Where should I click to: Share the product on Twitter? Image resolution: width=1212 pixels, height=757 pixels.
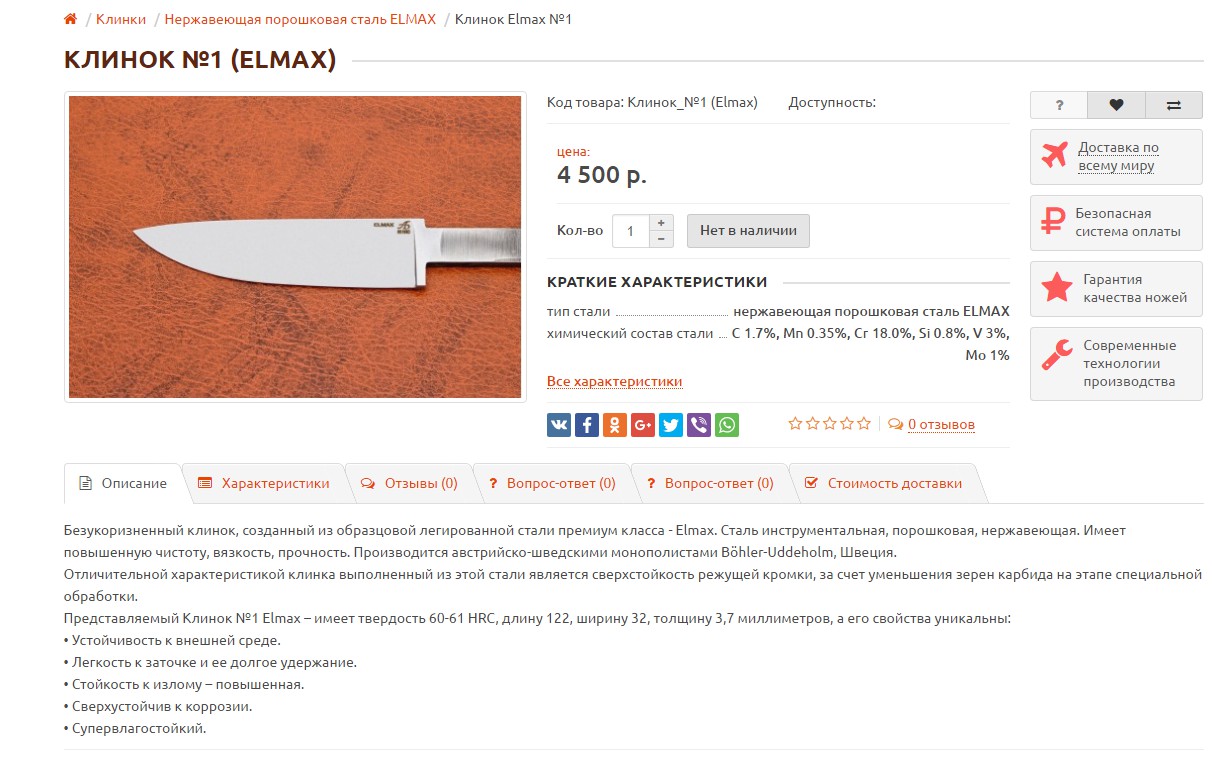(671, 425)
